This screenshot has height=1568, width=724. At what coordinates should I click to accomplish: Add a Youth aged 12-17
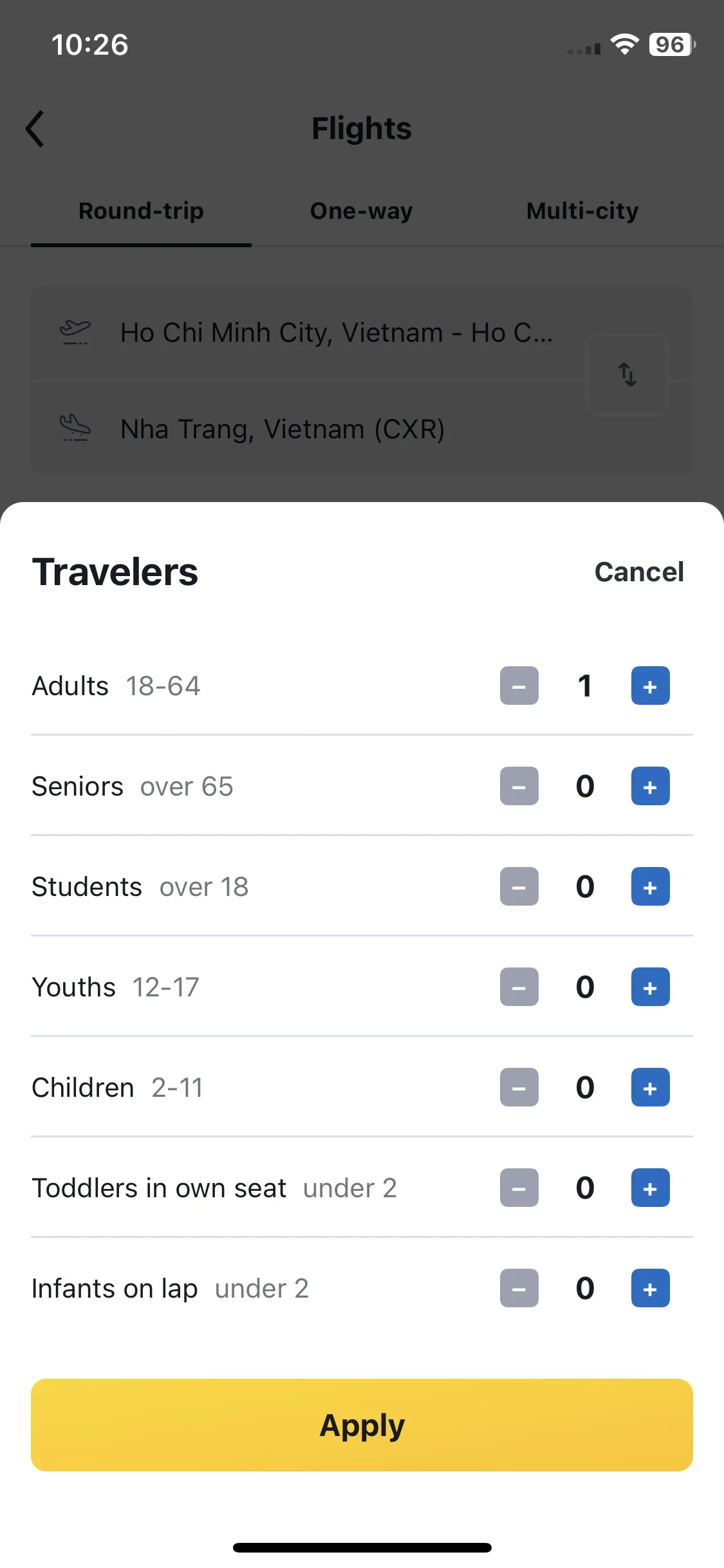pos(650,987)
